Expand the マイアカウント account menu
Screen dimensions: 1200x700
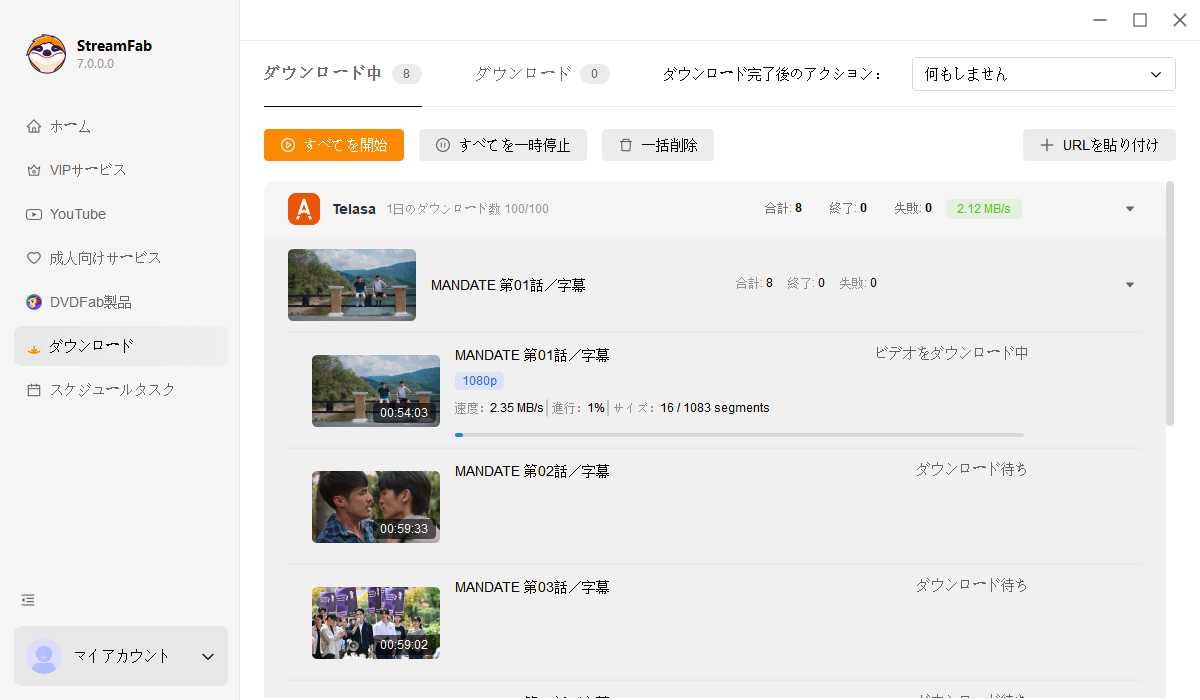pyautogui.click(x=208, y=657)
